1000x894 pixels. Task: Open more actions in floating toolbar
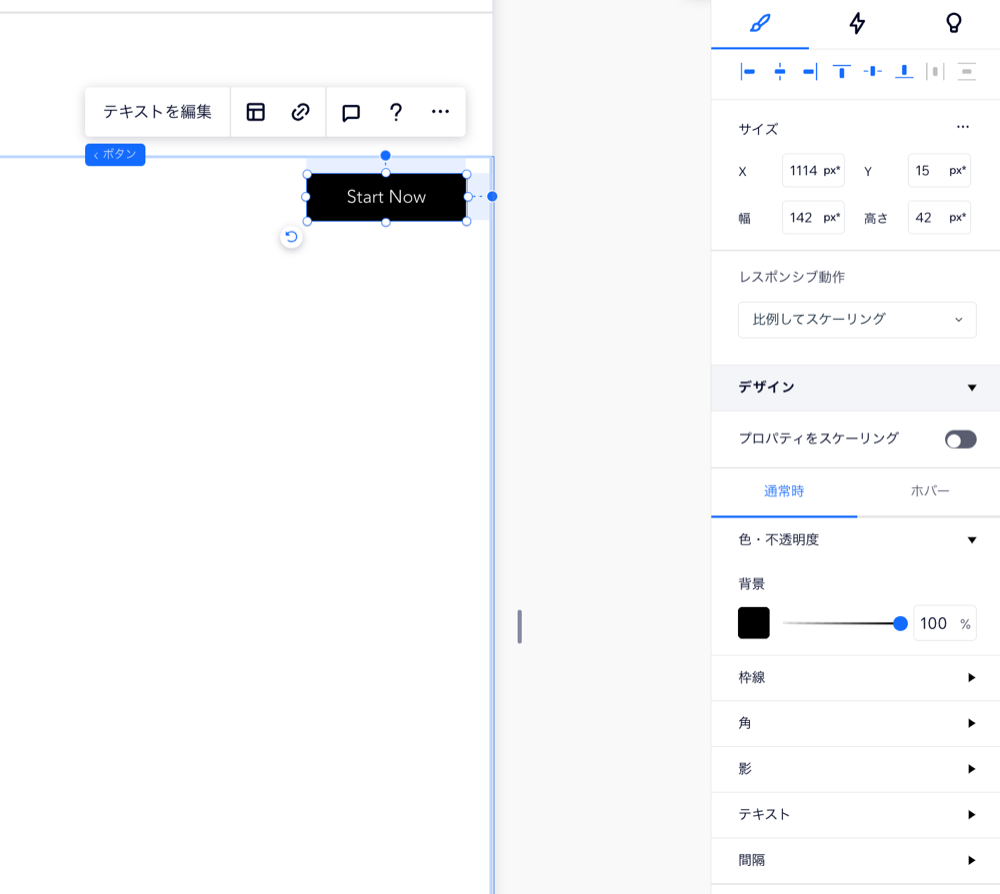coord(440,112)
